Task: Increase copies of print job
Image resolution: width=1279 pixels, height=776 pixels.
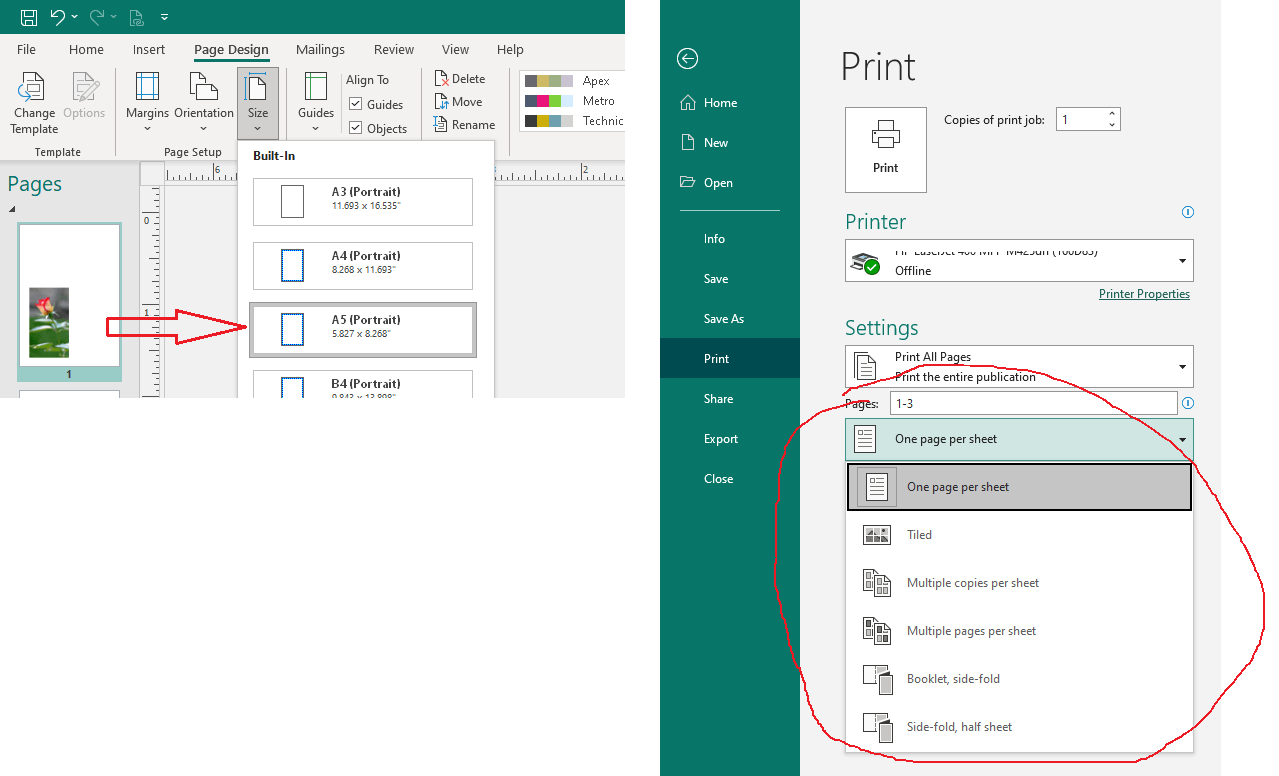Action: pyautogui.click(x=1112, y=114)
